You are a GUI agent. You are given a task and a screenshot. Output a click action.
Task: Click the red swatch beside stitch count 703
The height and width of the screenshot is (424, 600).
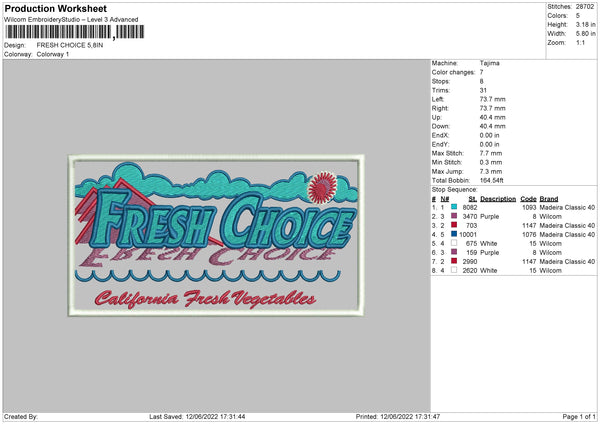pyautogui.click(x=454, y=225)
